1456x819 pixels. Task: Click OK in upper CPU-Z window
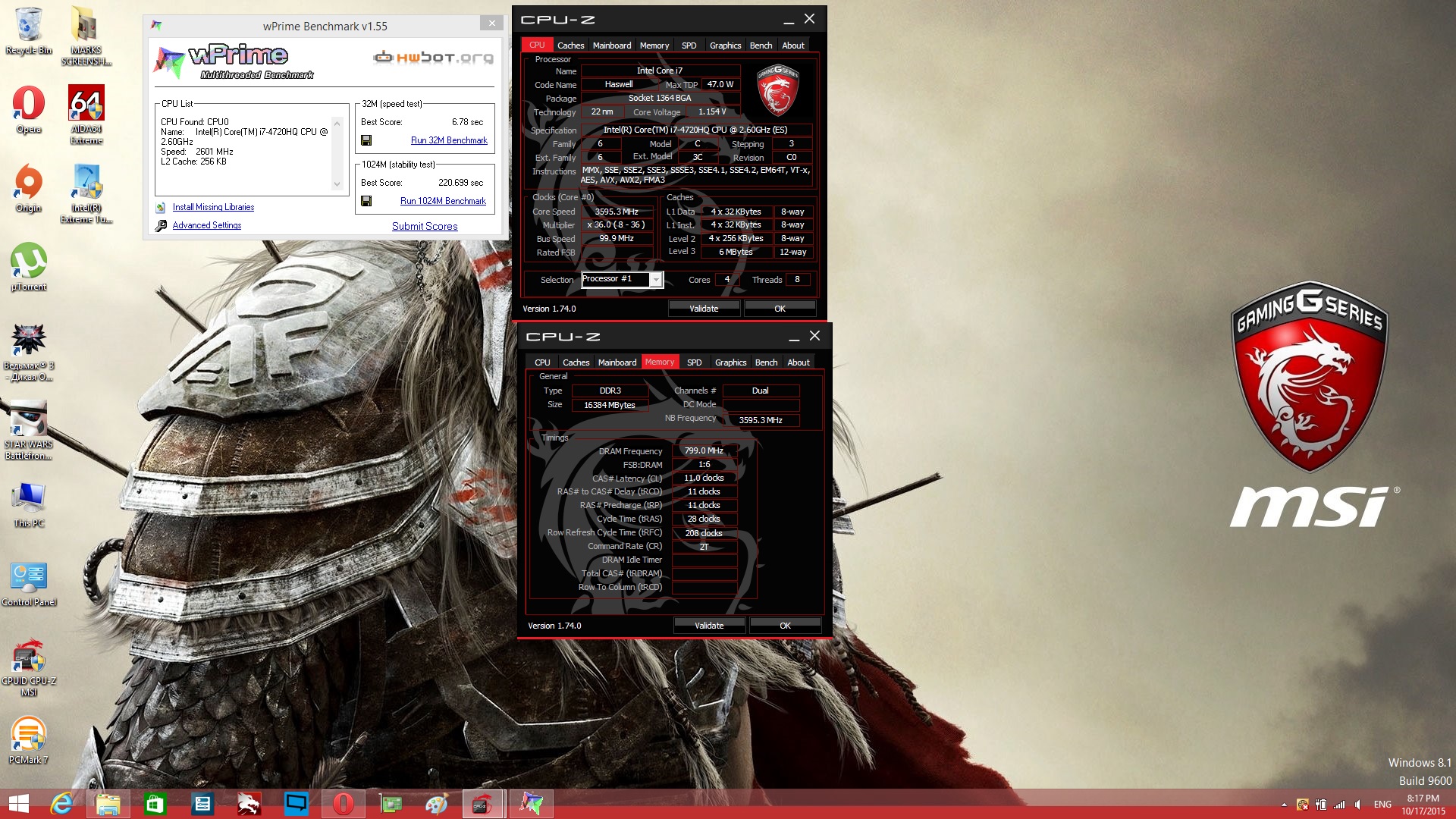coord(780,309)
